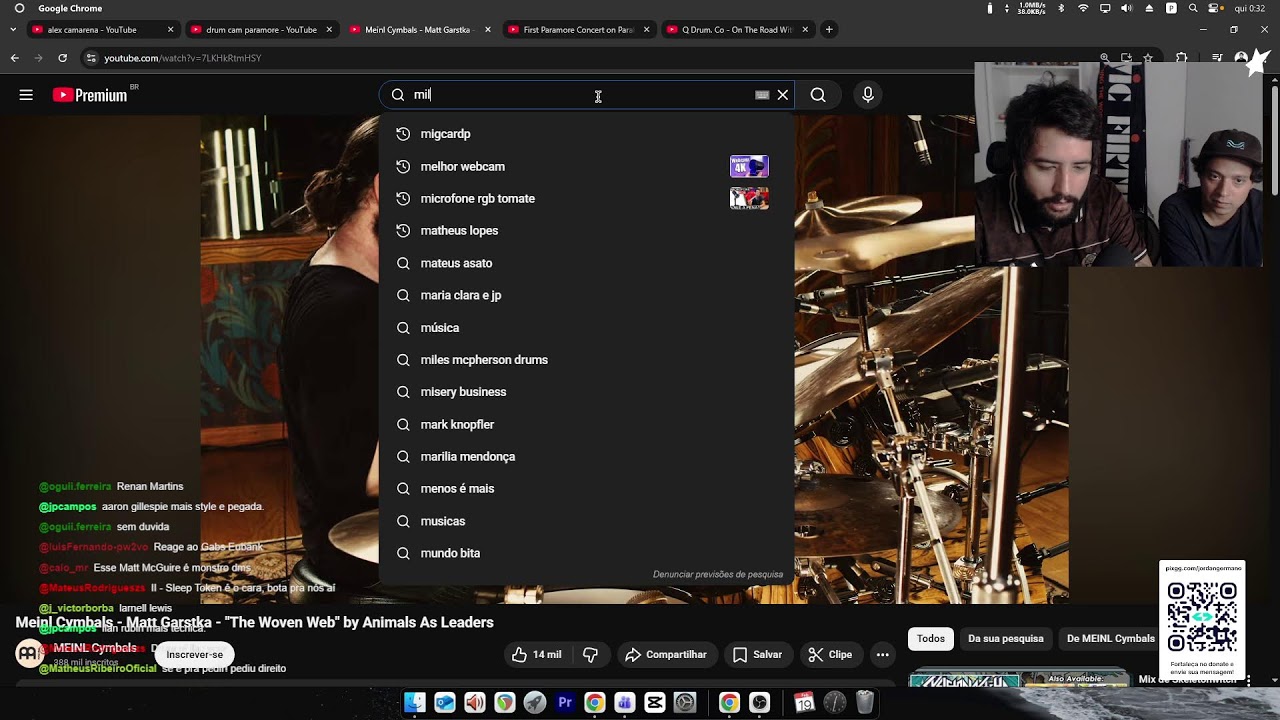Select suggestion "migcardp"
This screenshot has width=1280, height=720.
586,134
